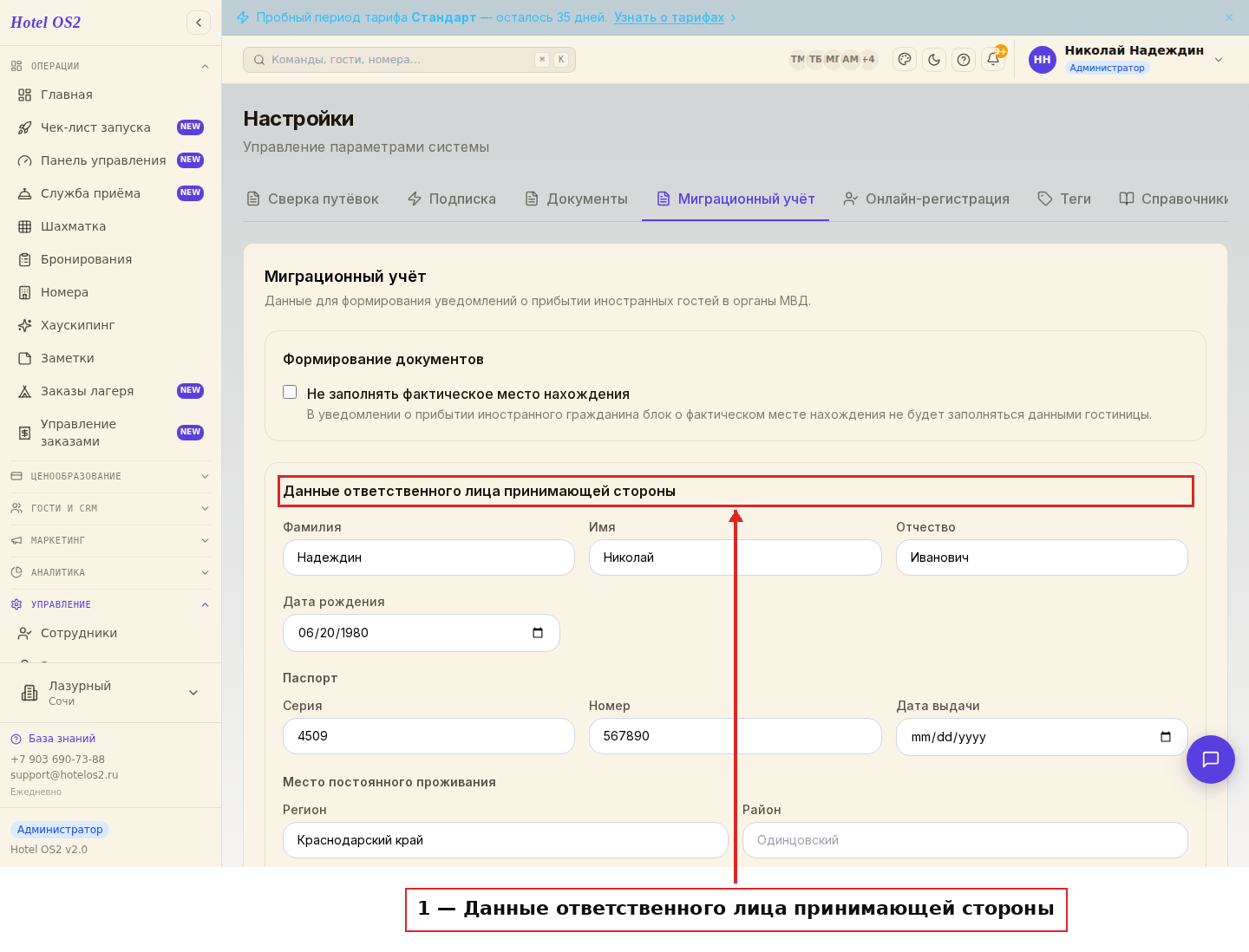
Task: Toggle dark mode moon icon
Action: 934,59
